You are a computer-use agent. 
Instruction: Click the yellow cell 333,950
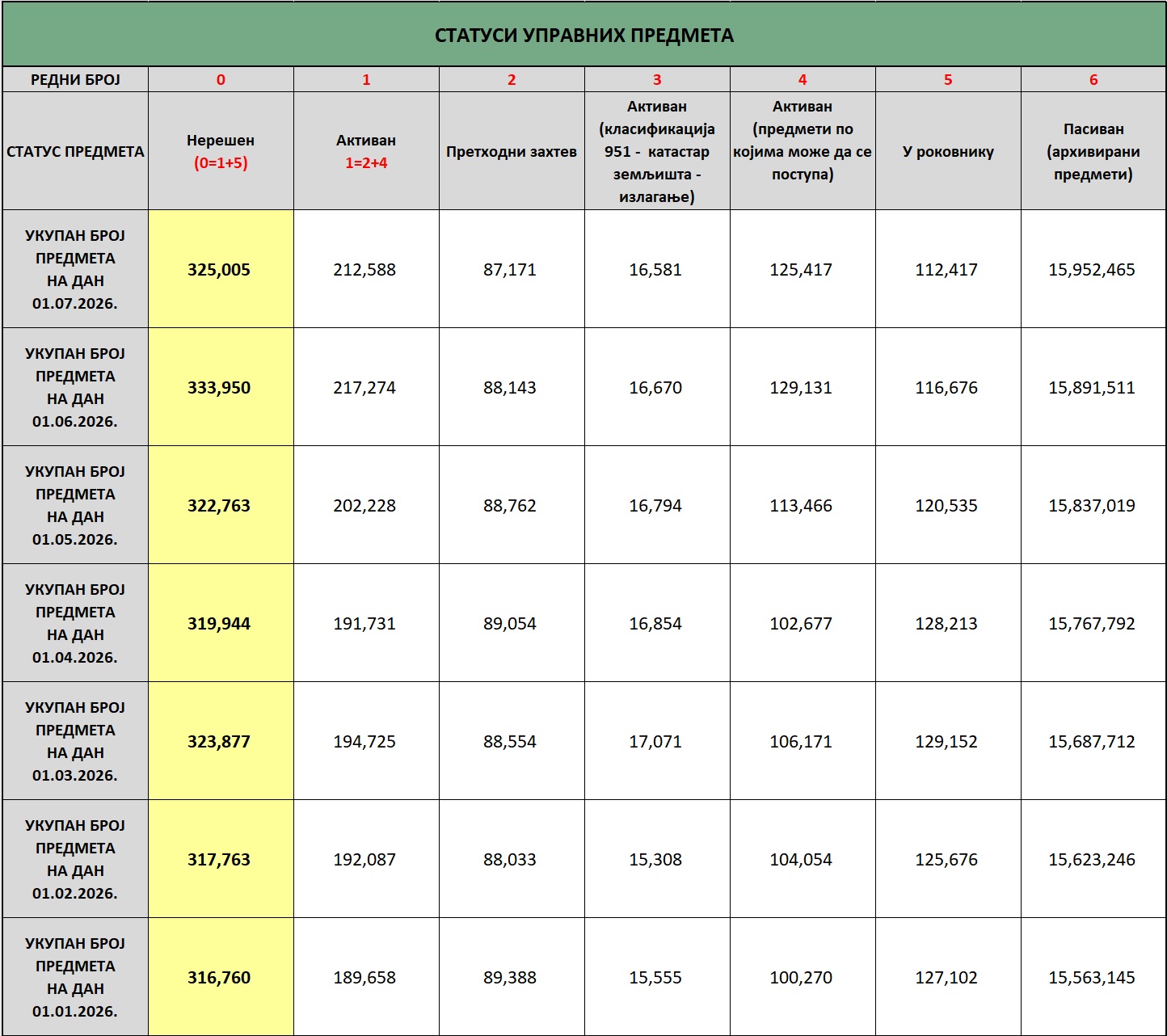tap(221, 387)
